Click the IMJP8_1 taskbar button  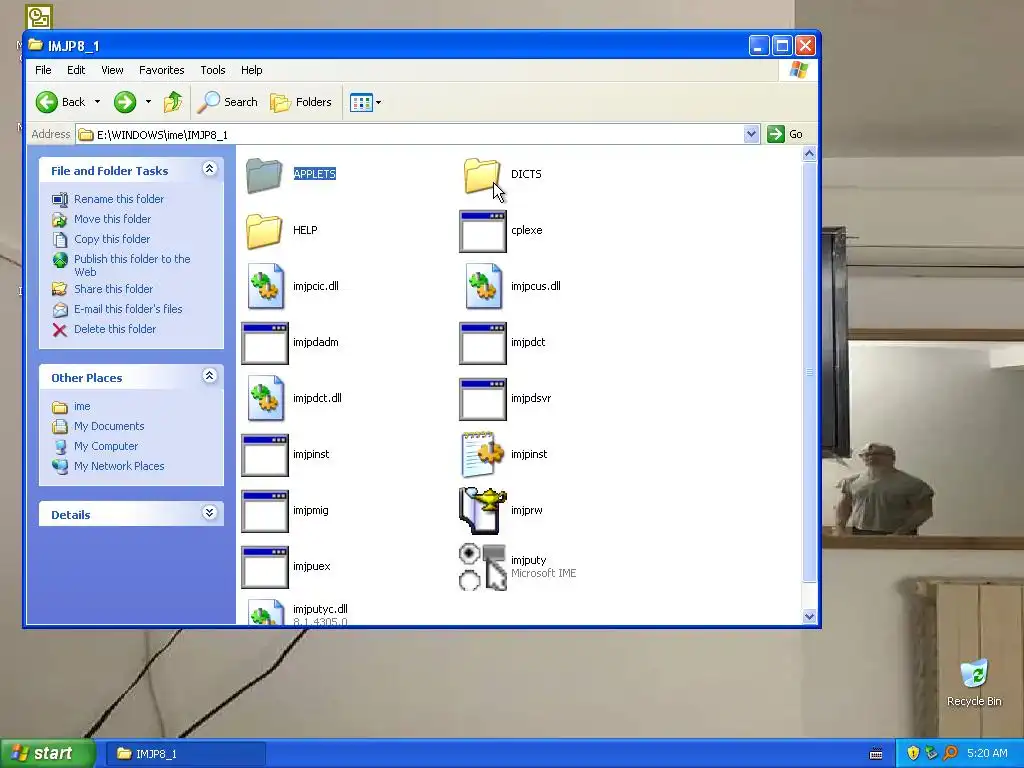(x=185, y=754)
